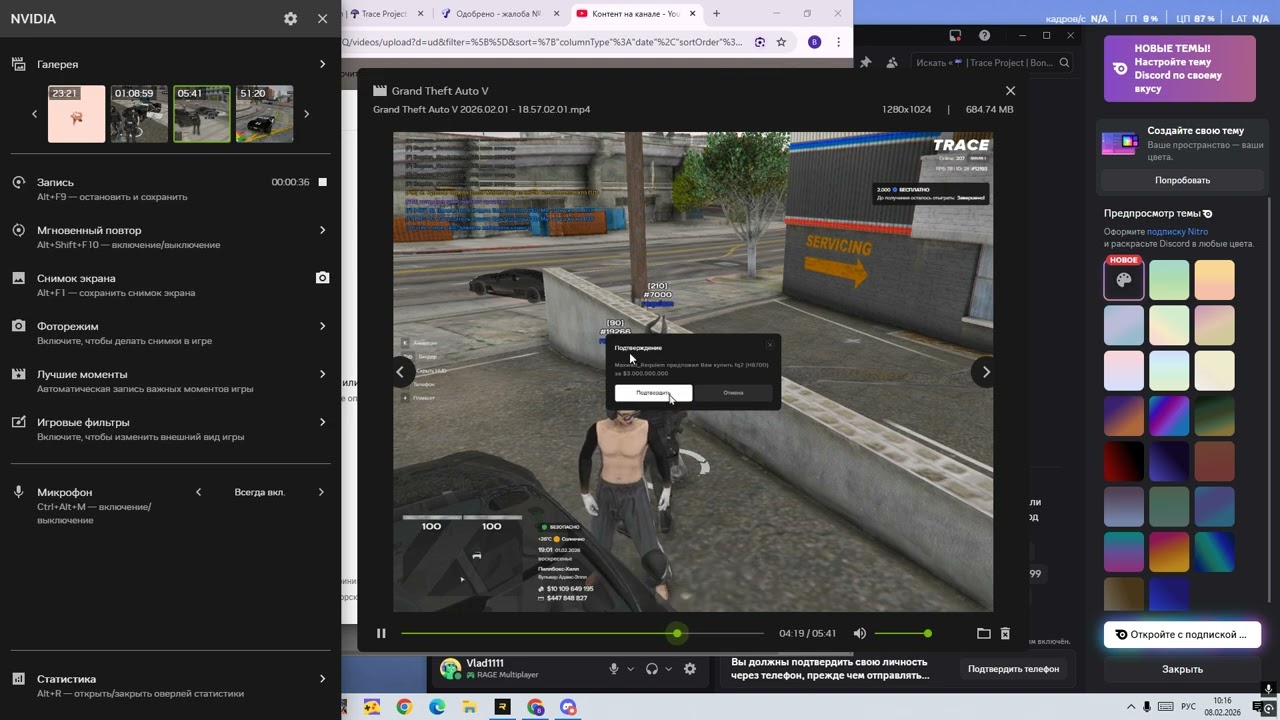Viewport: 1280px width, 720px height.
Task: Take a screenshot with the camera icon
Action: point(322,278)
